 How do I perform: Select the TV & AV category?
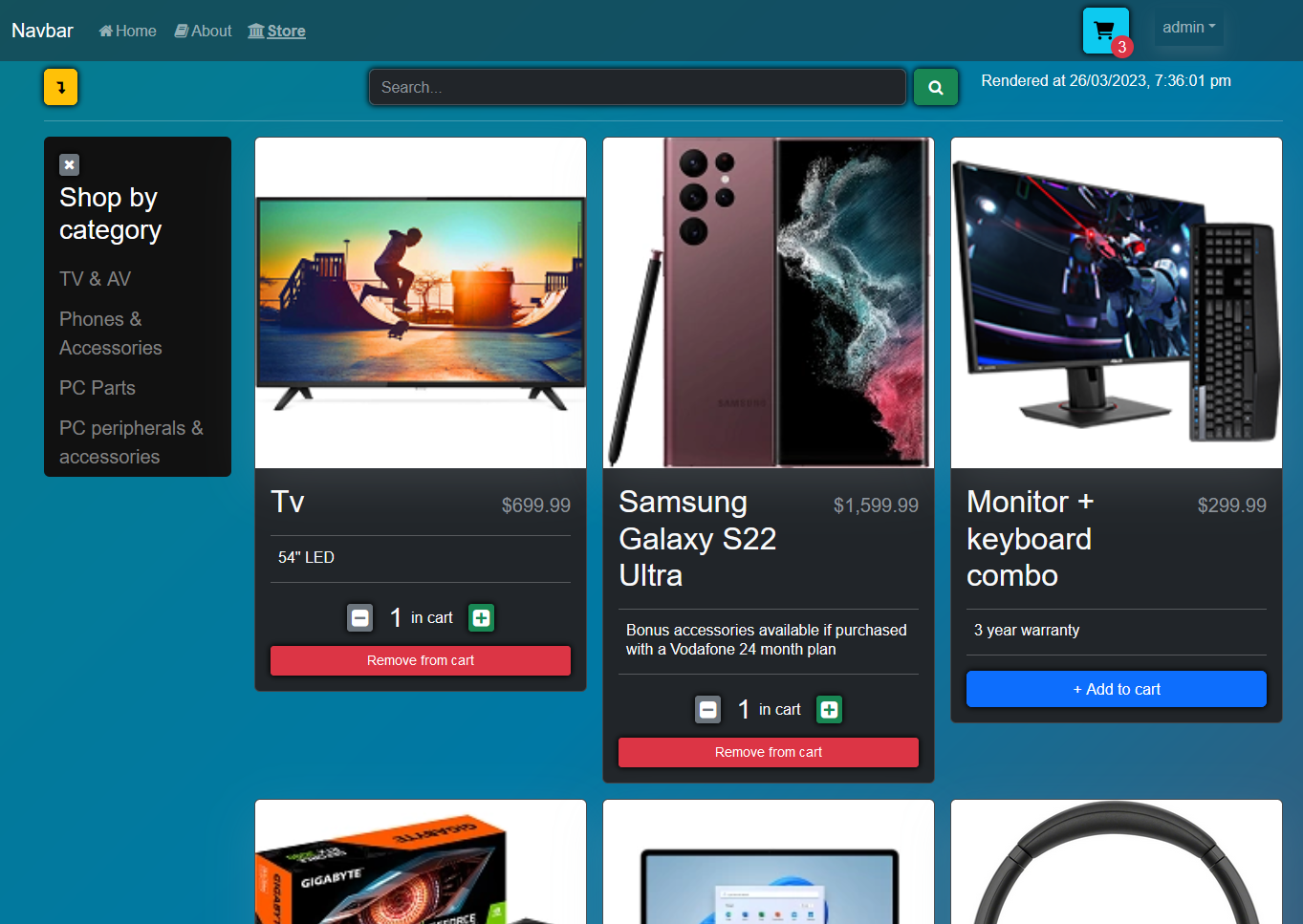coord(95,278)
